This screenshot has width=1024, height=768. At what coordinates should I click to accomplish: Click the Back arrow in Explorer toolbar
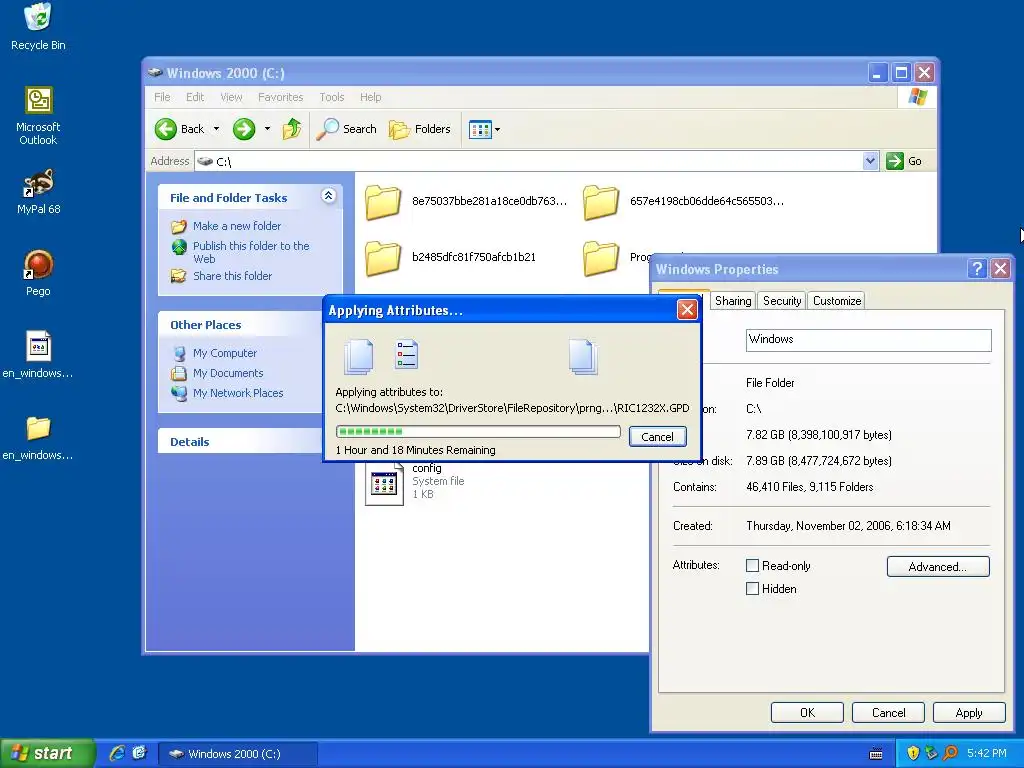click(x=180, y=129)
